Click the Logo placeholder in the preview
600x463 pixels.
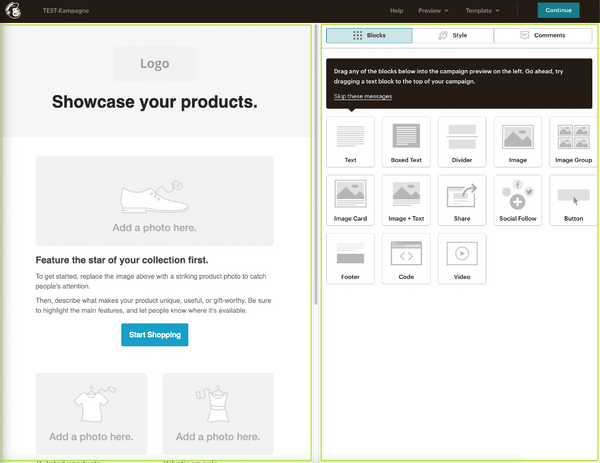(154, 64)
